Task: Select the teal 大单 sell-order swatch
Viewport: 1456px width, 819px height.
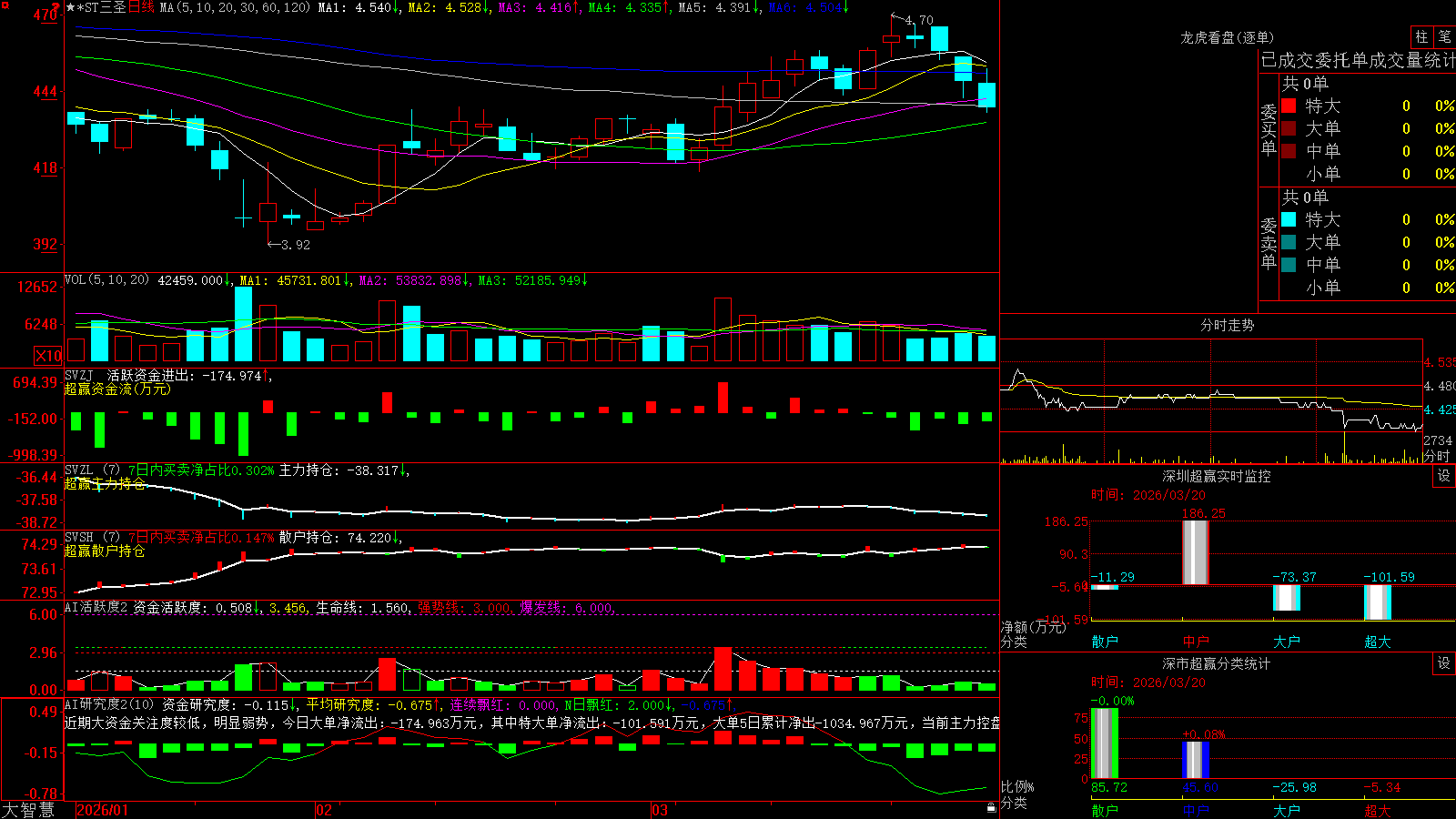Action: pyautogui.click(x=1289, y=242)
